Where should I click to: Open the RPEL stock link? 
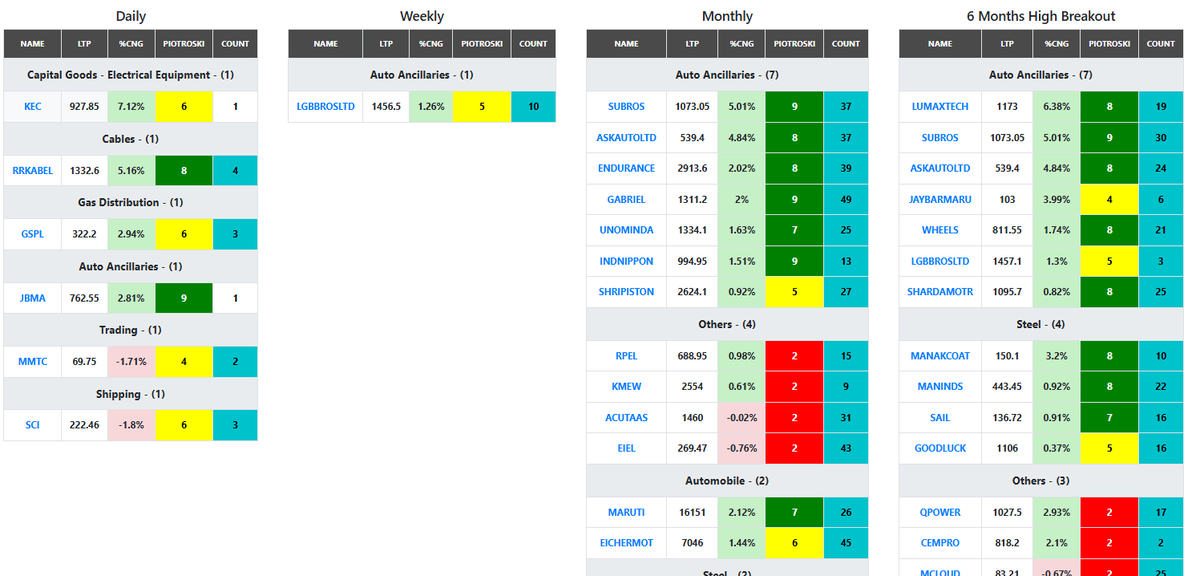tap(627, 356)
